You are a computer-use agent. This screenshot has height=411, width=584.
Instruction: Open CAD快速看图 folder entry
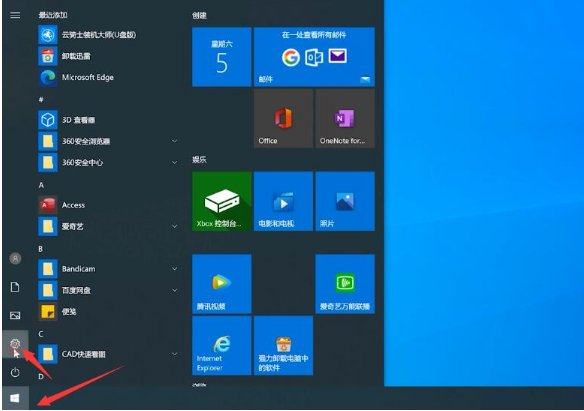(x=109, y=354)
